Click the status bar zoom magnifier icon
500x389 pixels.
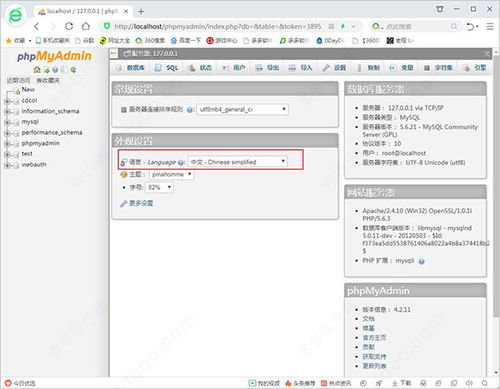click(485, 383)
